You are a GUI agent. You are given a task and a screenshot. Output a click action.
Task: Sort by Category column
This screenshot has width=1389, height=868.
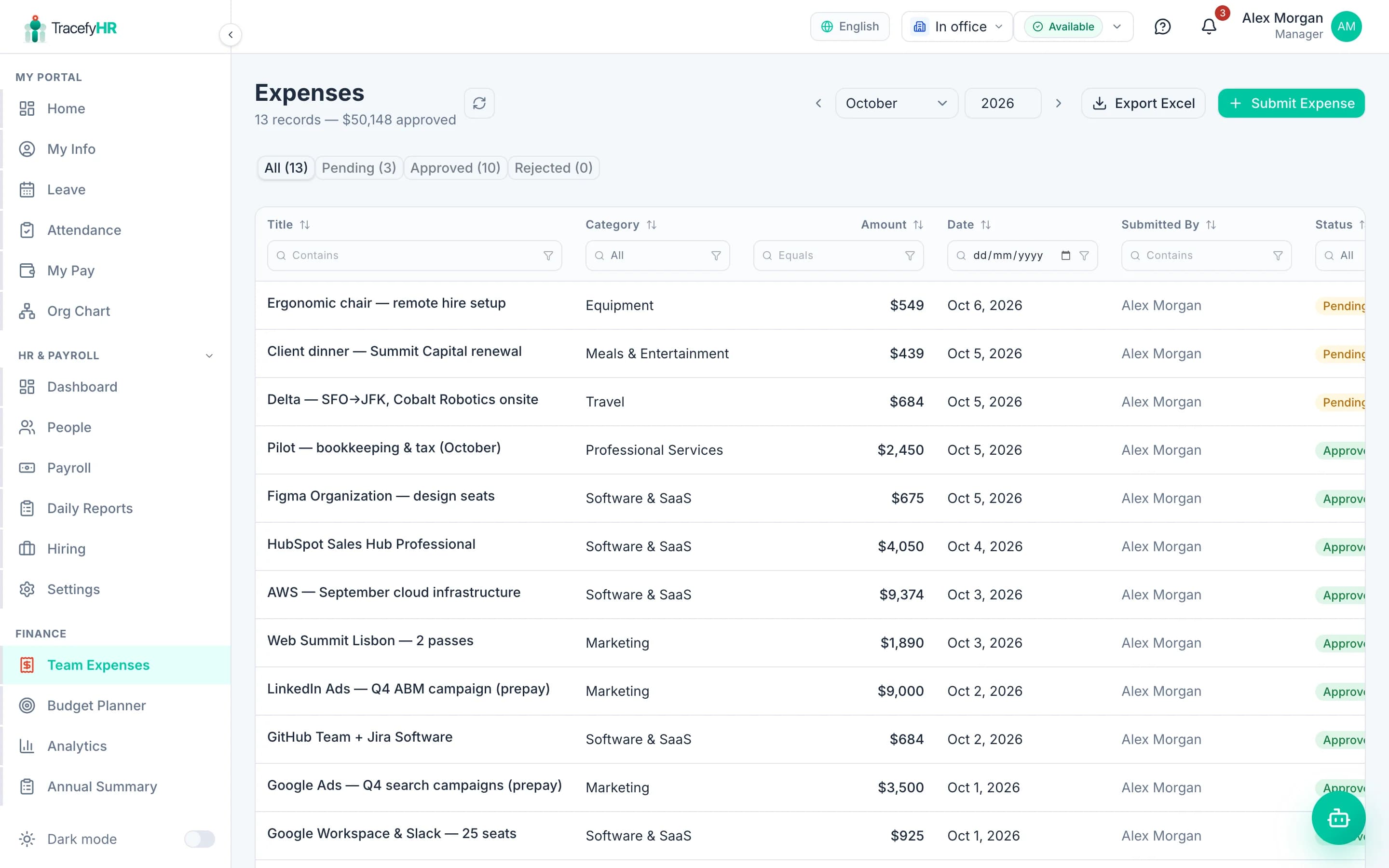coord(652,224)
